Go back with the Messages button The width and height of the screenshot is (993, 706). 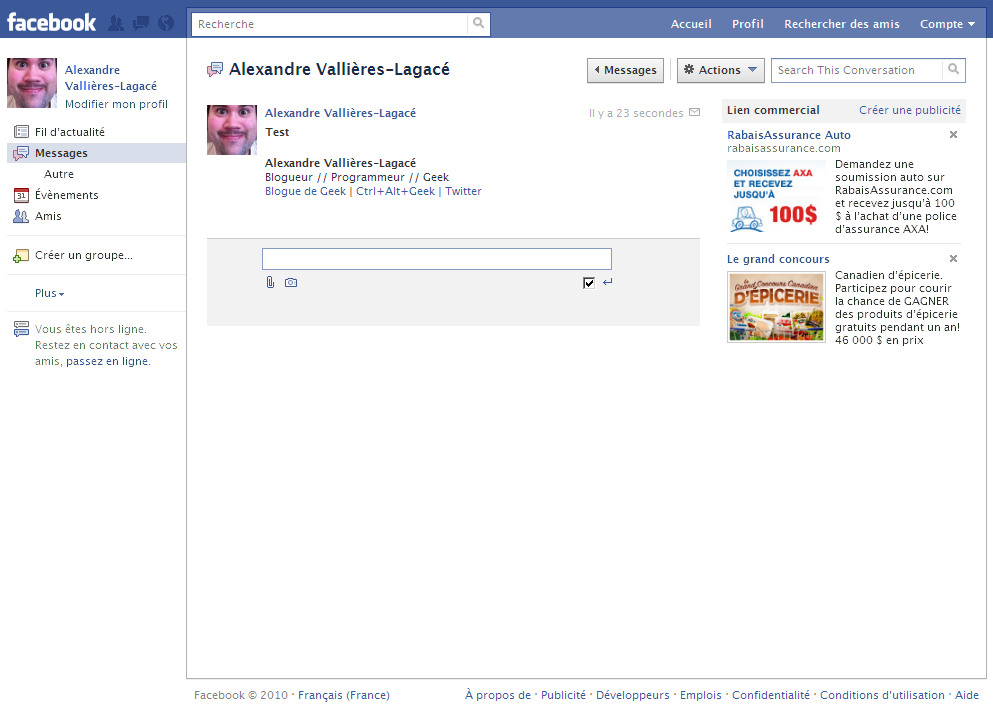[x=625, y=70]
